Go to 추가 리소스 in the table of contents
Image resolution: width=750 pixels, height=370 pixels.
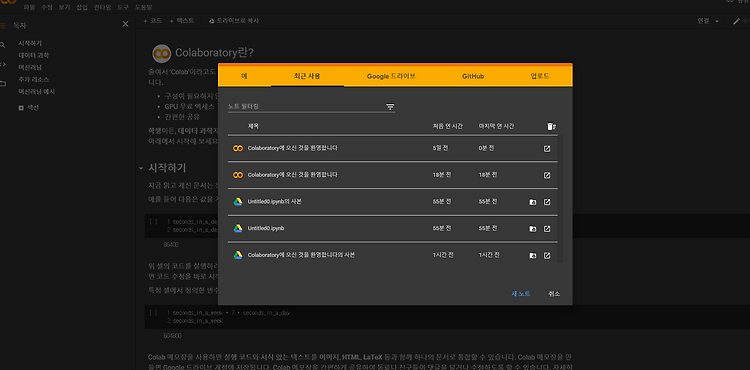33,79
